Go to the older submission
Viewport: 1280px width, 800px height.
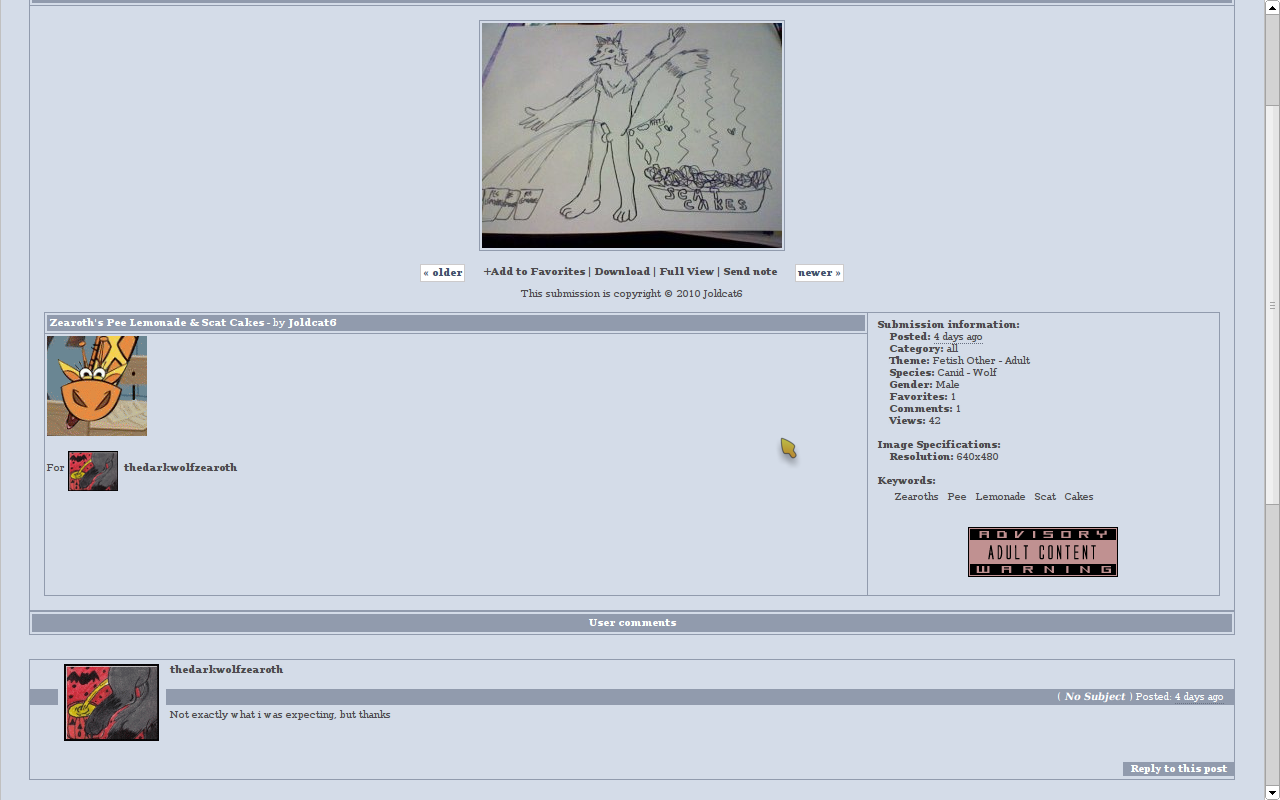pos(442,273)
